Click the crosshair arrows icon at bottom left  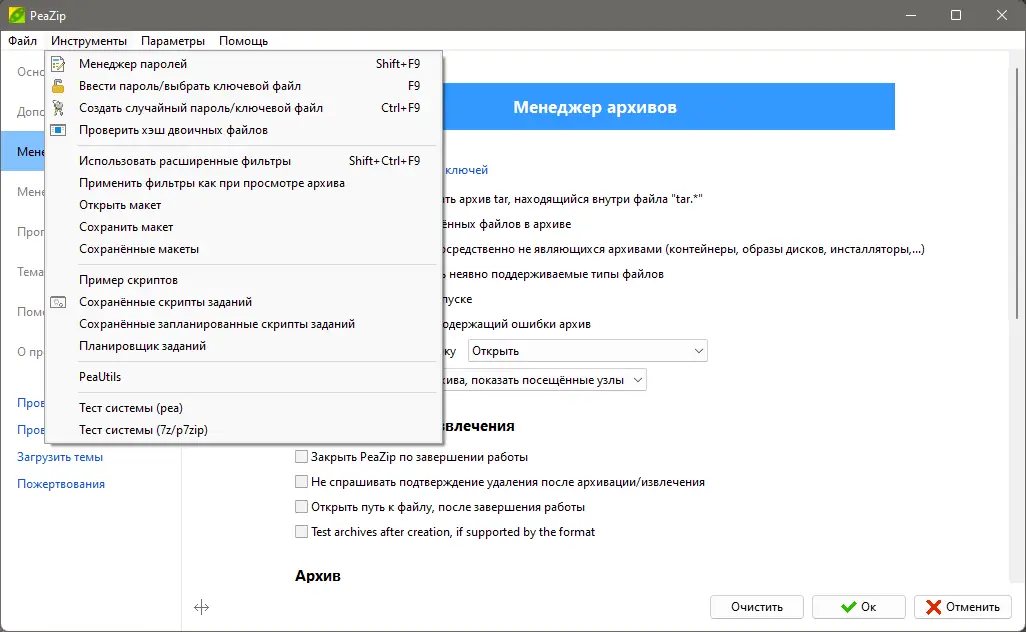[202, 608]
